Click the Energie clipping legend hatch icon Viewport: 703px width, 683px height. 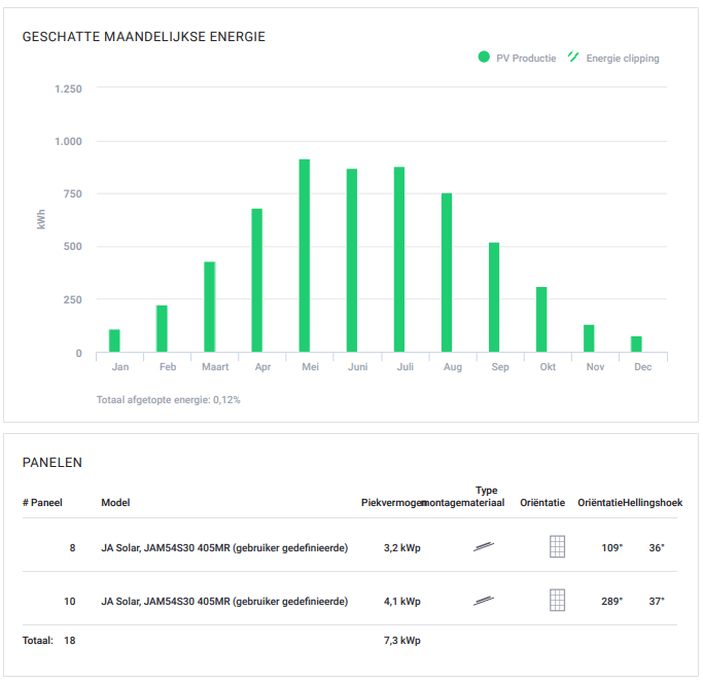(x=573, y=57)
